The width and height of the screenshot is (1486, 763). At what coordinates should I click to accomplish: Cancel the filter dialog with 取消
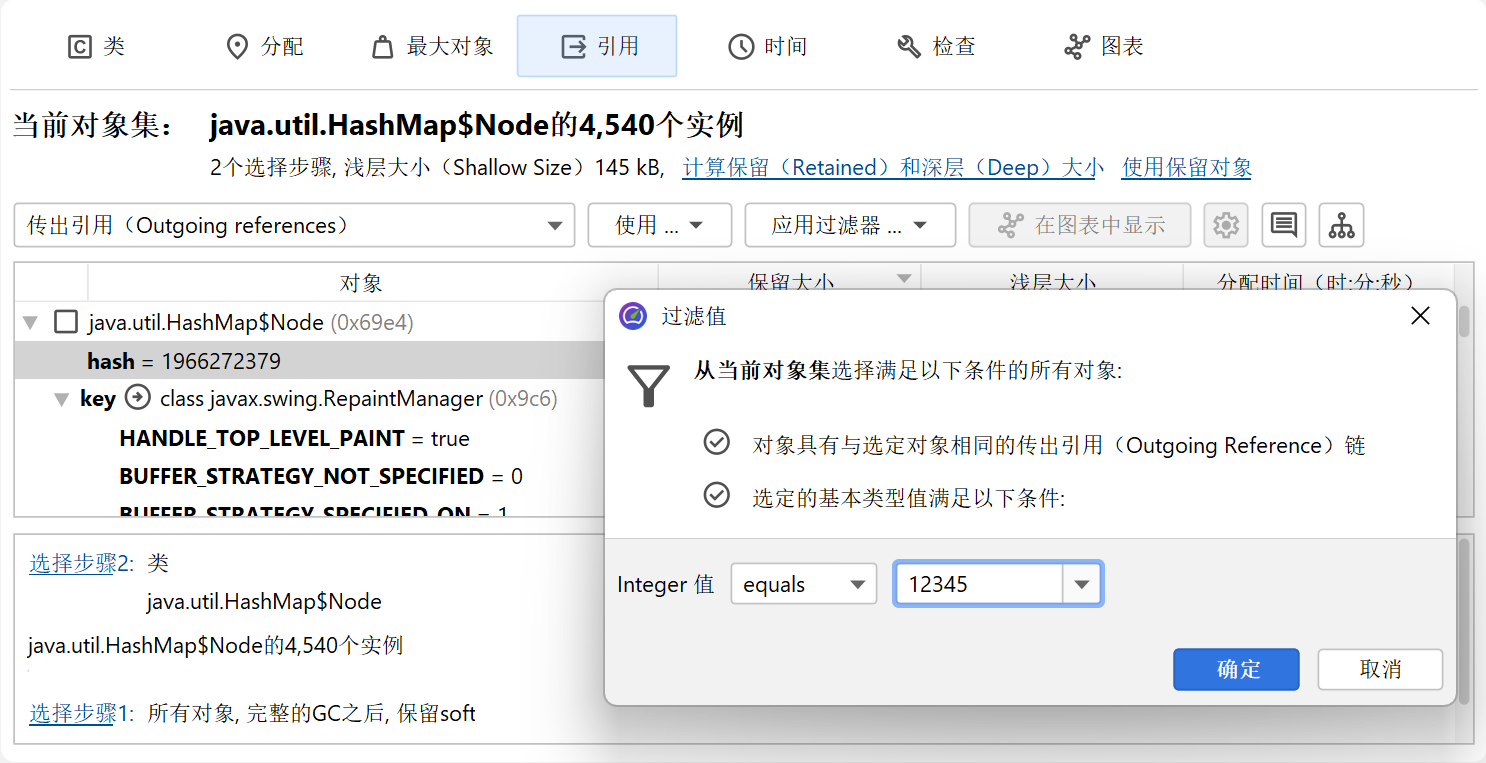tap(1380, 670)
